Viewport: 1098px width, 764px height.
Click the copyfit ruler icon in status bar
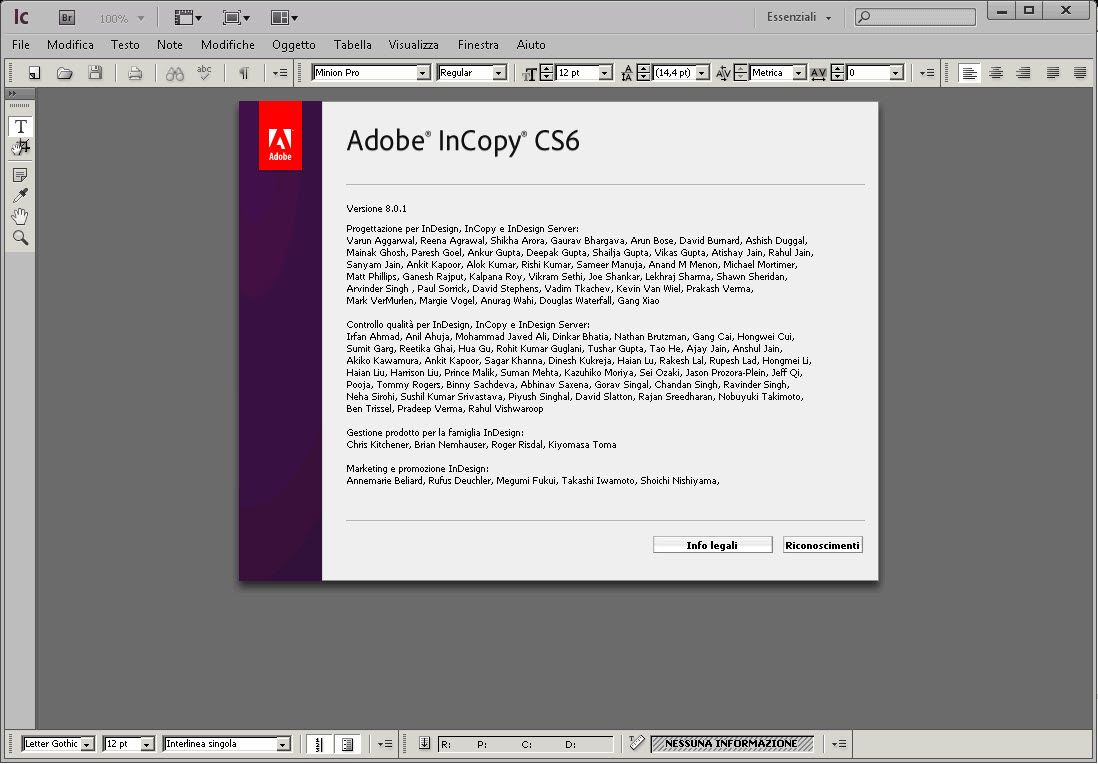click(x=636, y=743)
